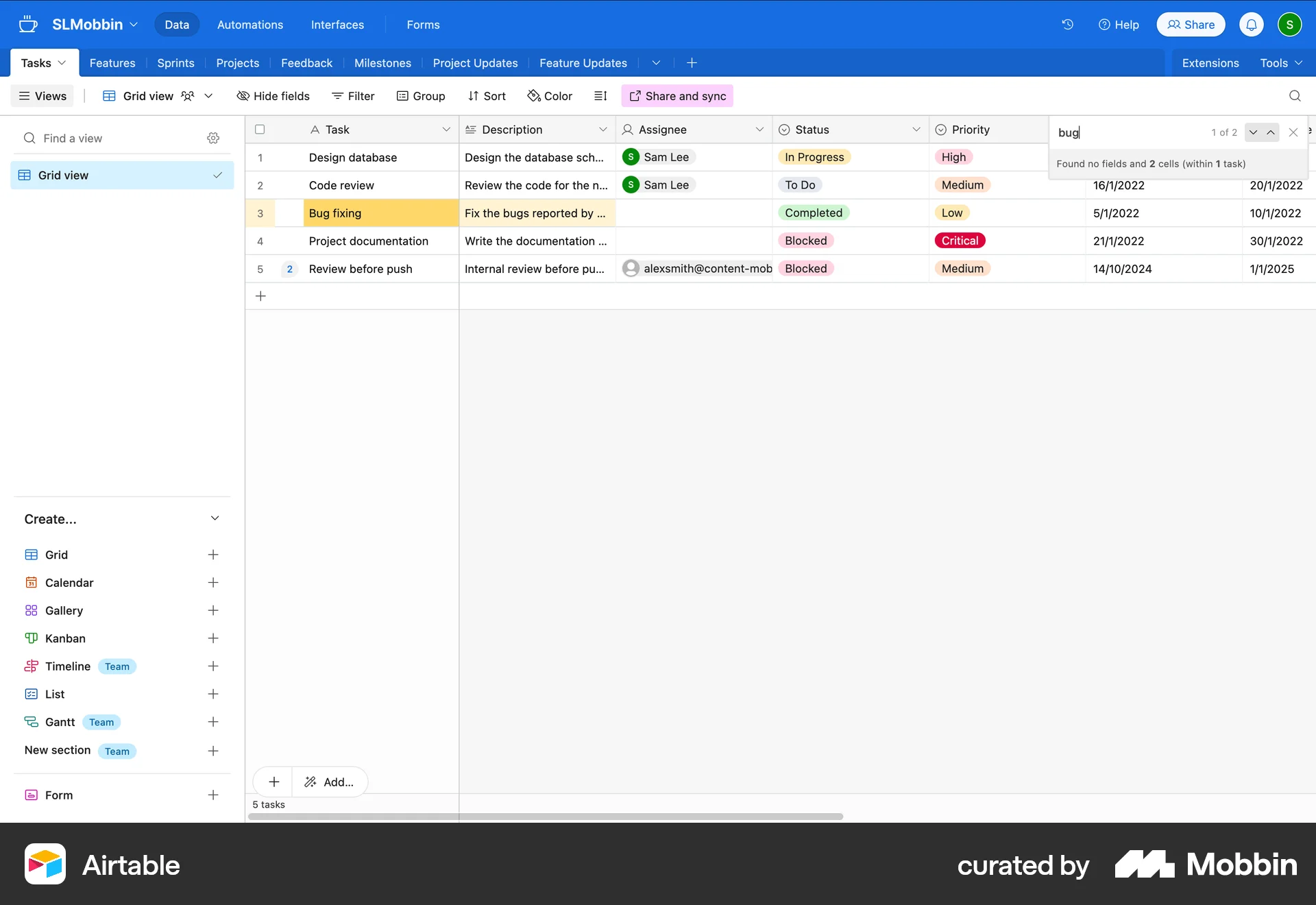Open the notifications bell

(1251, 24)
